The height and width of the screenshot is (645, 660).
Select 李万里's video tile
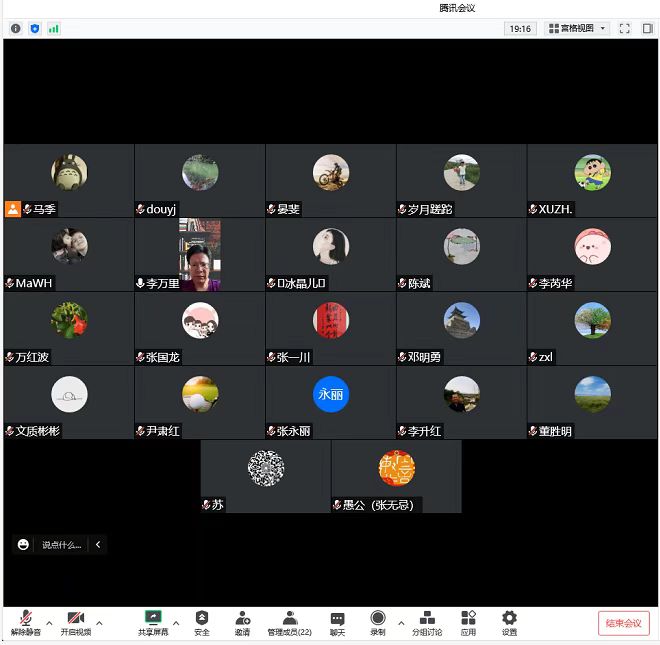point(200,255)
